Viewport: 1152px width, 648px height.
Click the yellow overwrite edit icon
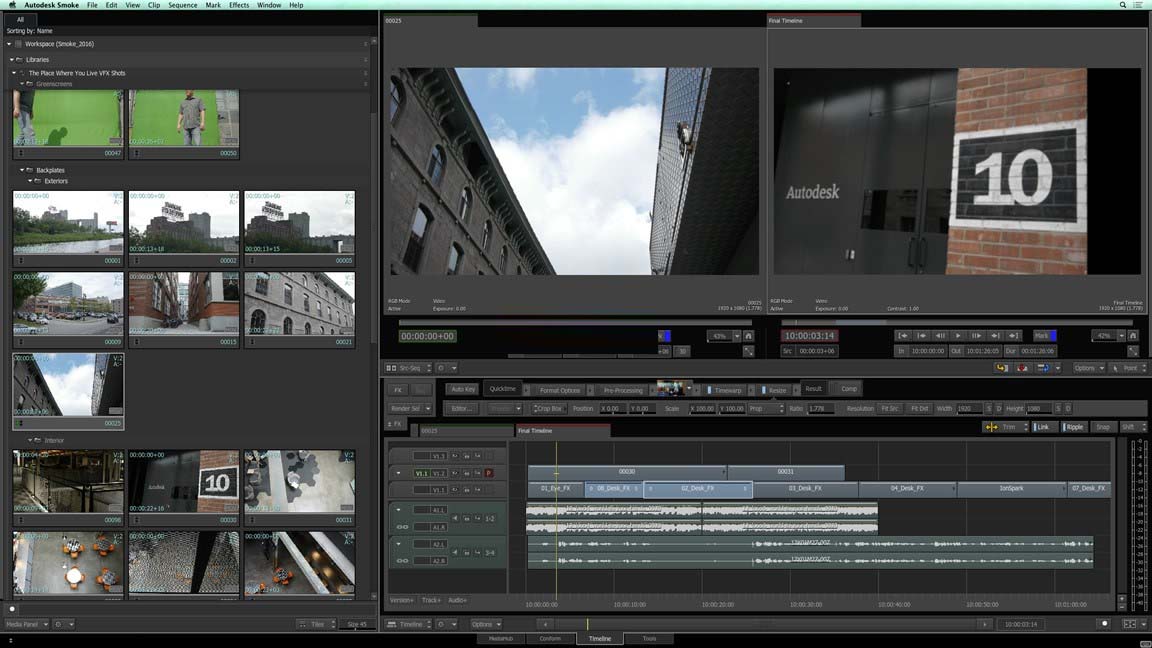click(x=1002, y=368)
